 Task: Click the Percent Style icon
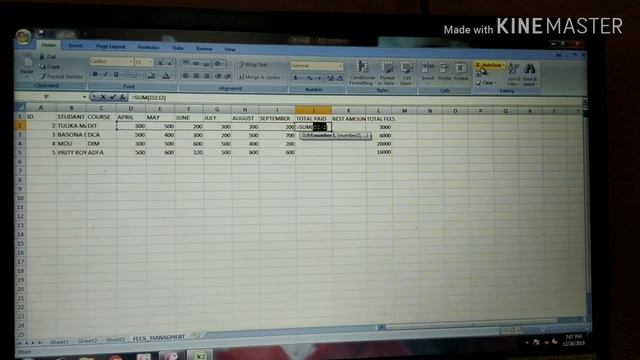click(x=309, y=78)
